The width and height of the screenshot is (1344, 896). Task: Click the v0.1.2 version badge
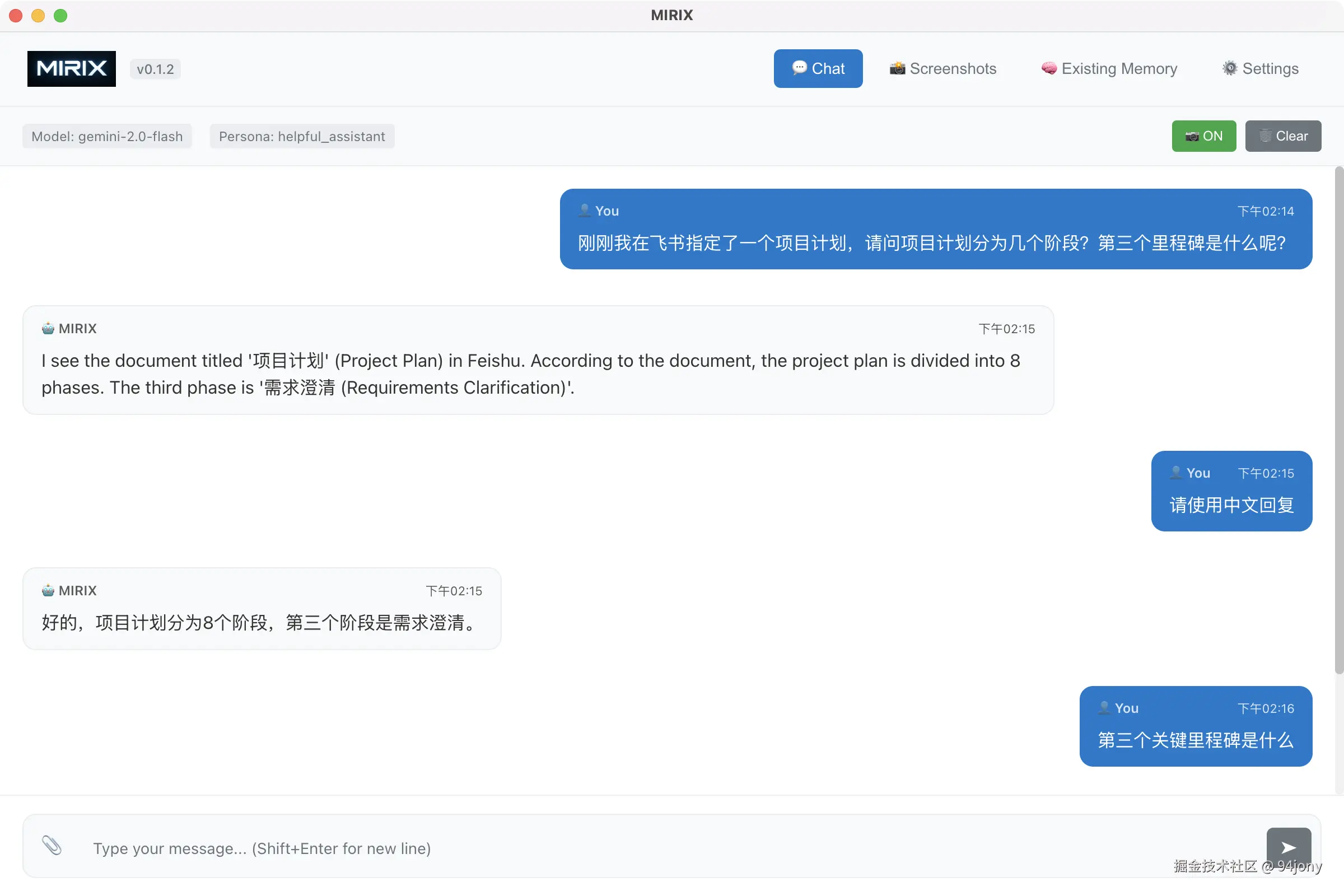[x=155, y=69]
